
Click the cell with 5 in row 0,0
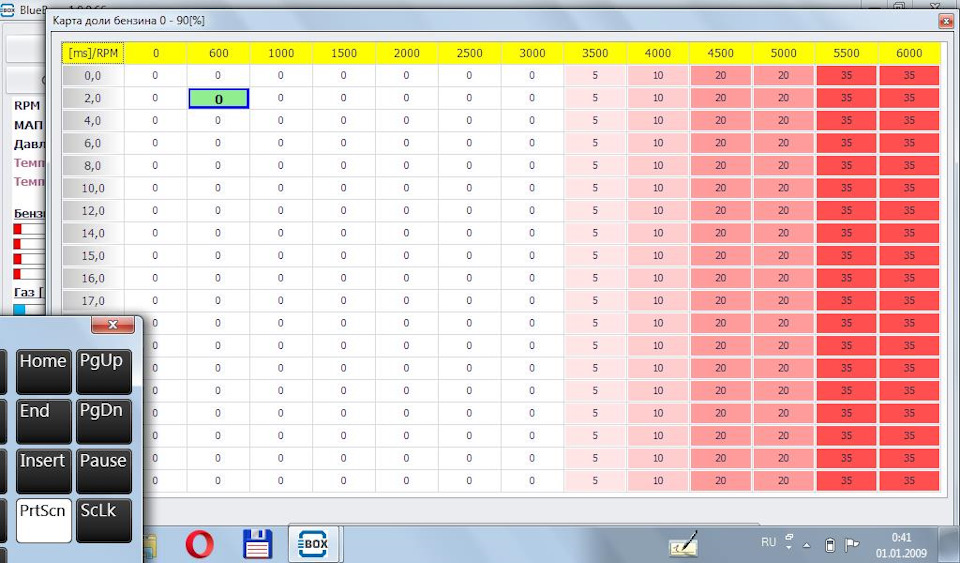click(595, 76)
